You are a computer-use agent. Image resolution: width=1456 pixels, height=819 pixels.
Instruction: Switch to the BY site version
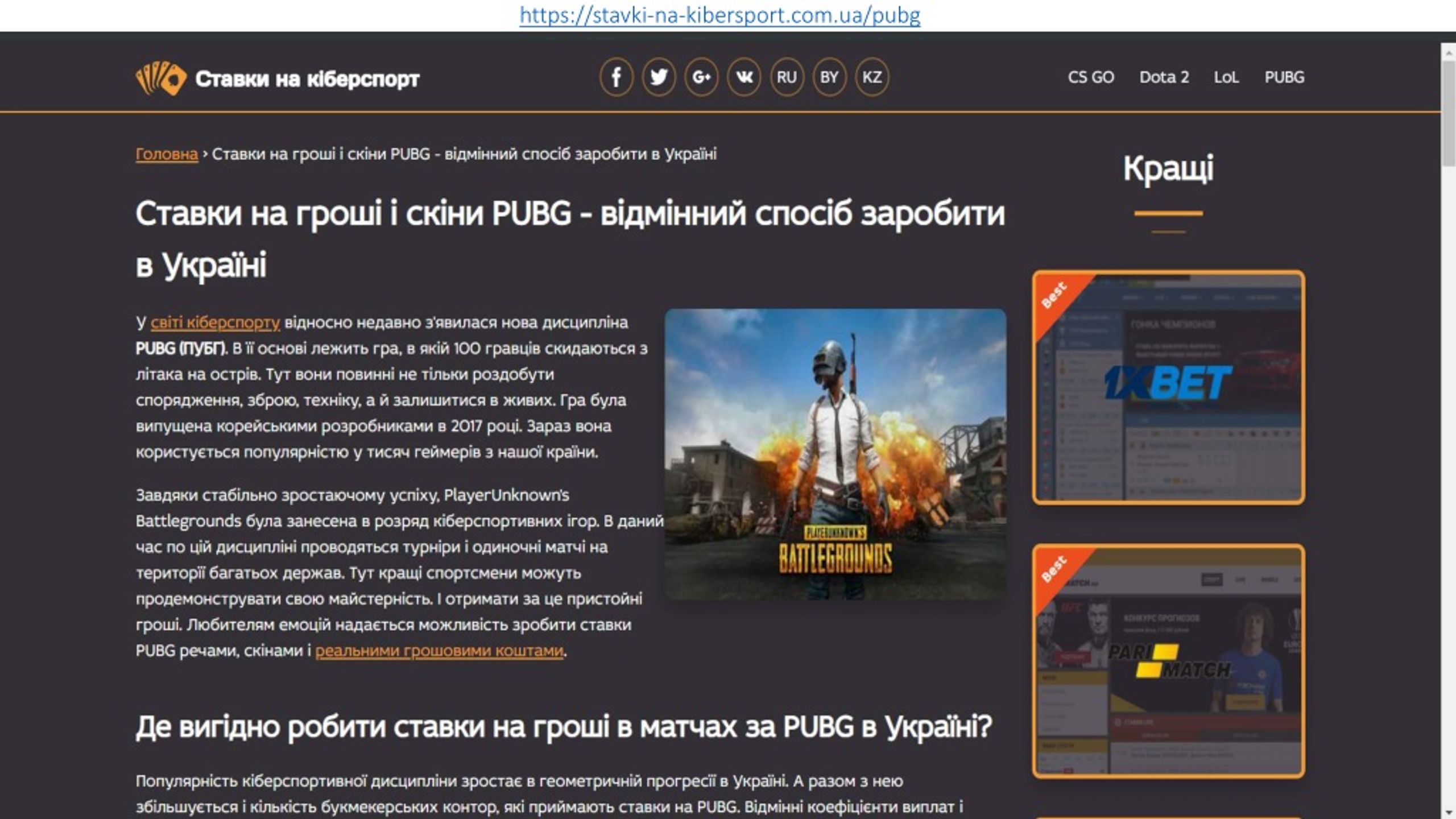pyautogui.click(x=829, y=77)
